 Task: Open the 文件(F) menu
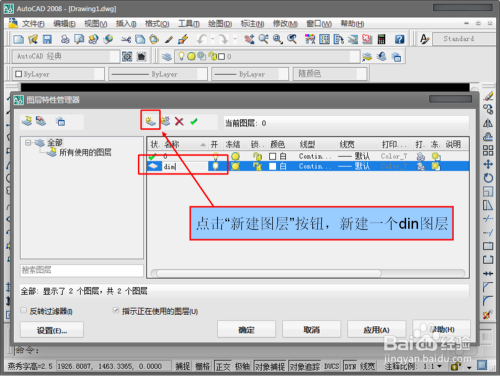point(33,24)
